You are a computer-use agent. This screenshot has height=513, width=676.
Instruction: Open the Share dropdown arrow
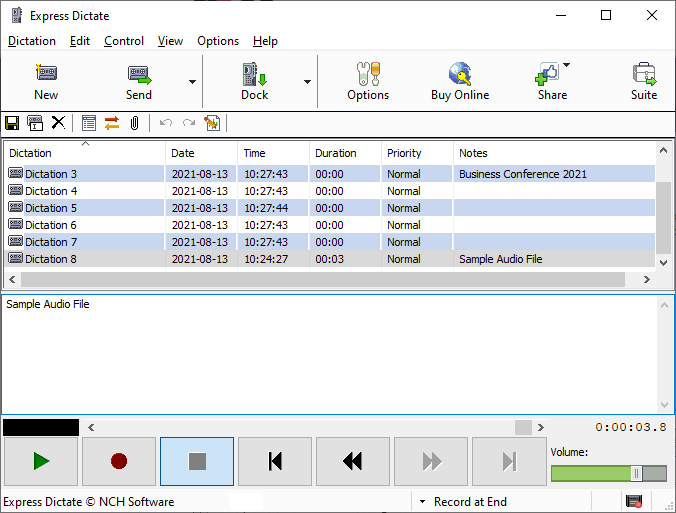566,65
